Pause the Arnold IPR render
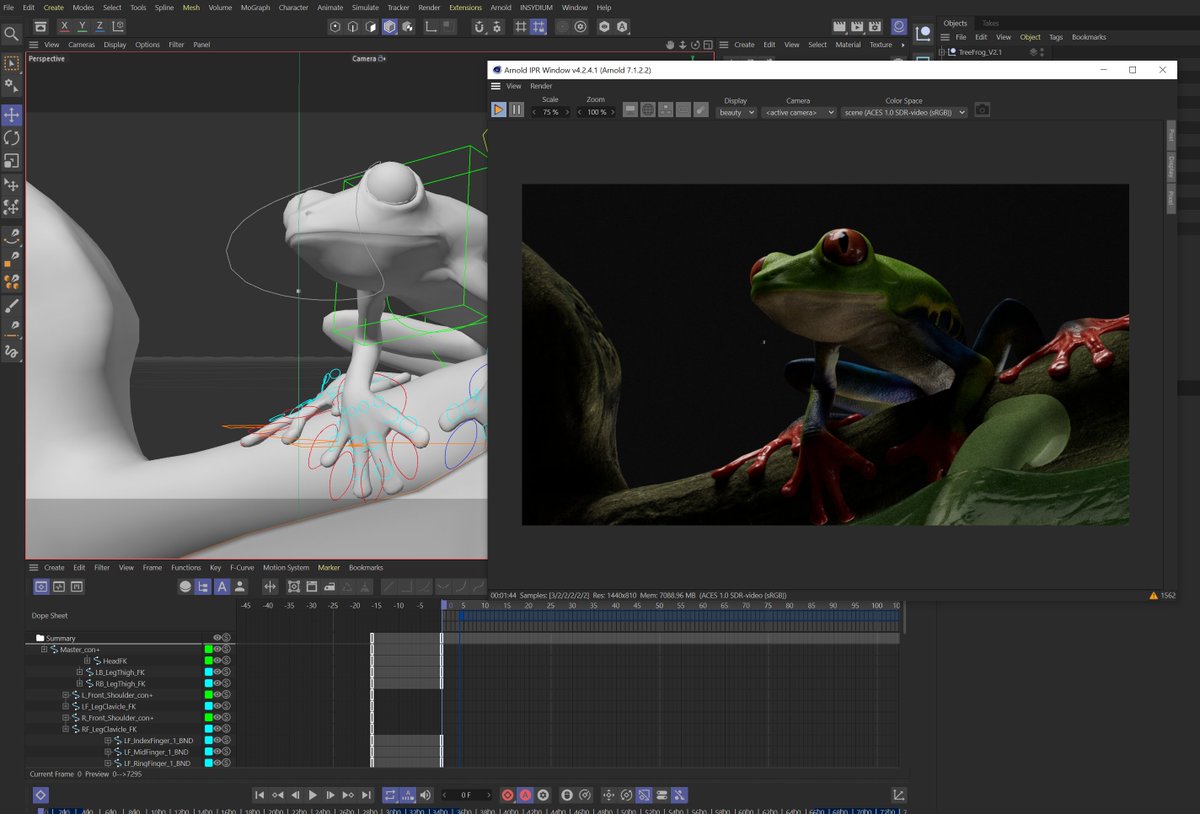This screenshot has width=1200, height=814. point(516,110)
